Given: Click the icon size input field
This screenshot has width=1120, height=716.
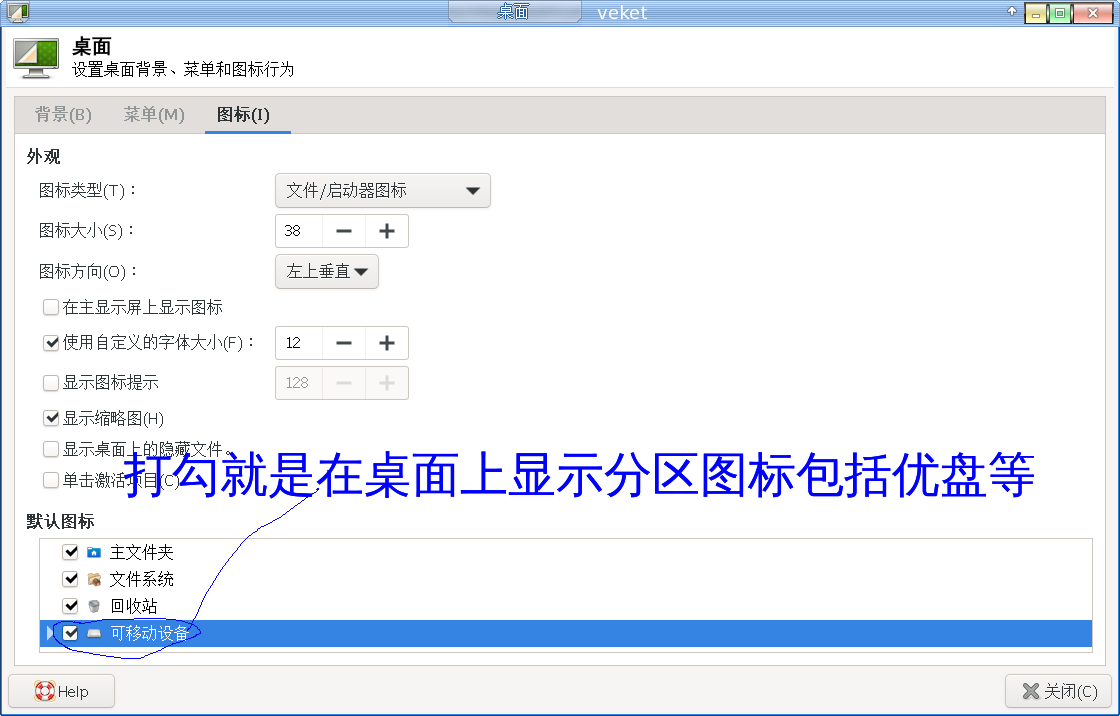Looking at the screenshot, I should click(x=299, y=231).
